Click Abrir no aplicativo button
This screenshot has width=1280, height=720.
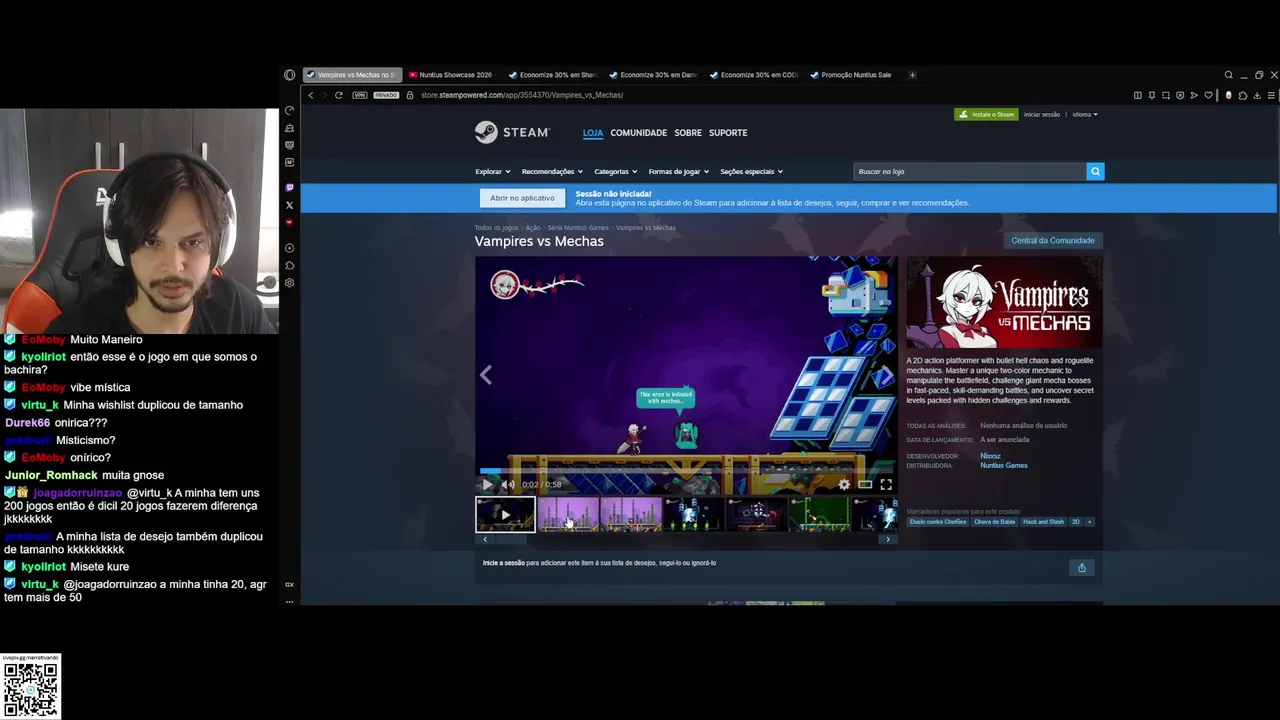tap(522, 198)
